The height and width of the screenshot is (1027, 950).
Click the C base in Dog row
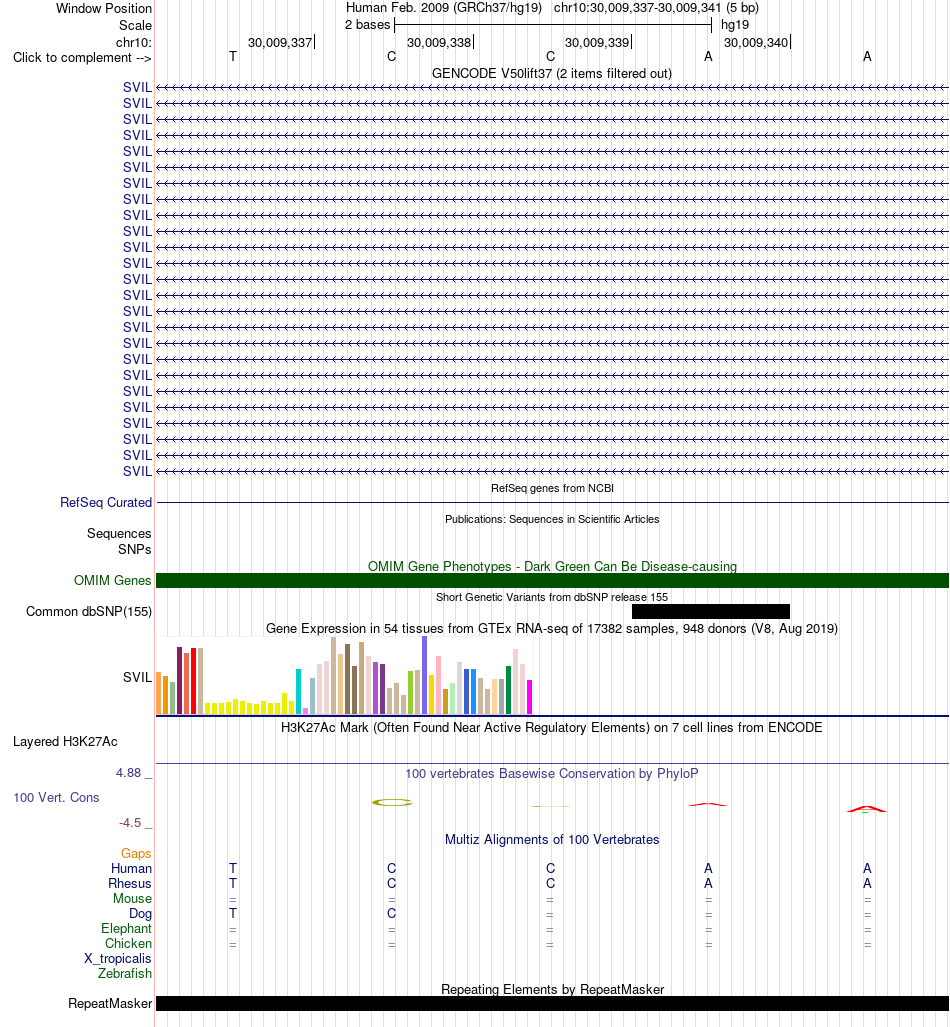coord(391,913)
